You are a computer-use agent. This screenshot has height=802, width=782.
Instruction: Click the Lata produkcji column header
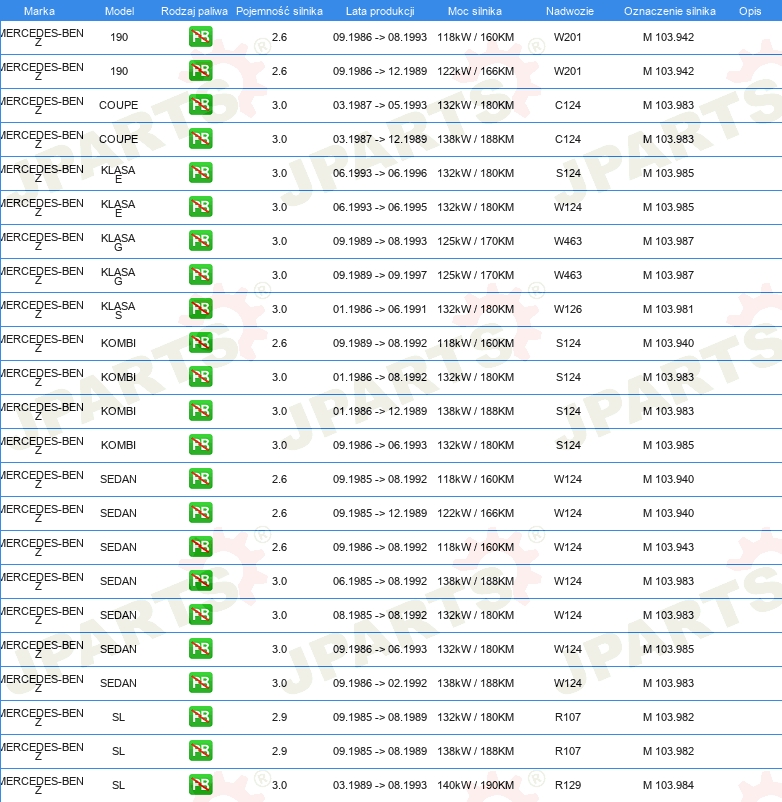pyautogui.click(x=380, y=11)
